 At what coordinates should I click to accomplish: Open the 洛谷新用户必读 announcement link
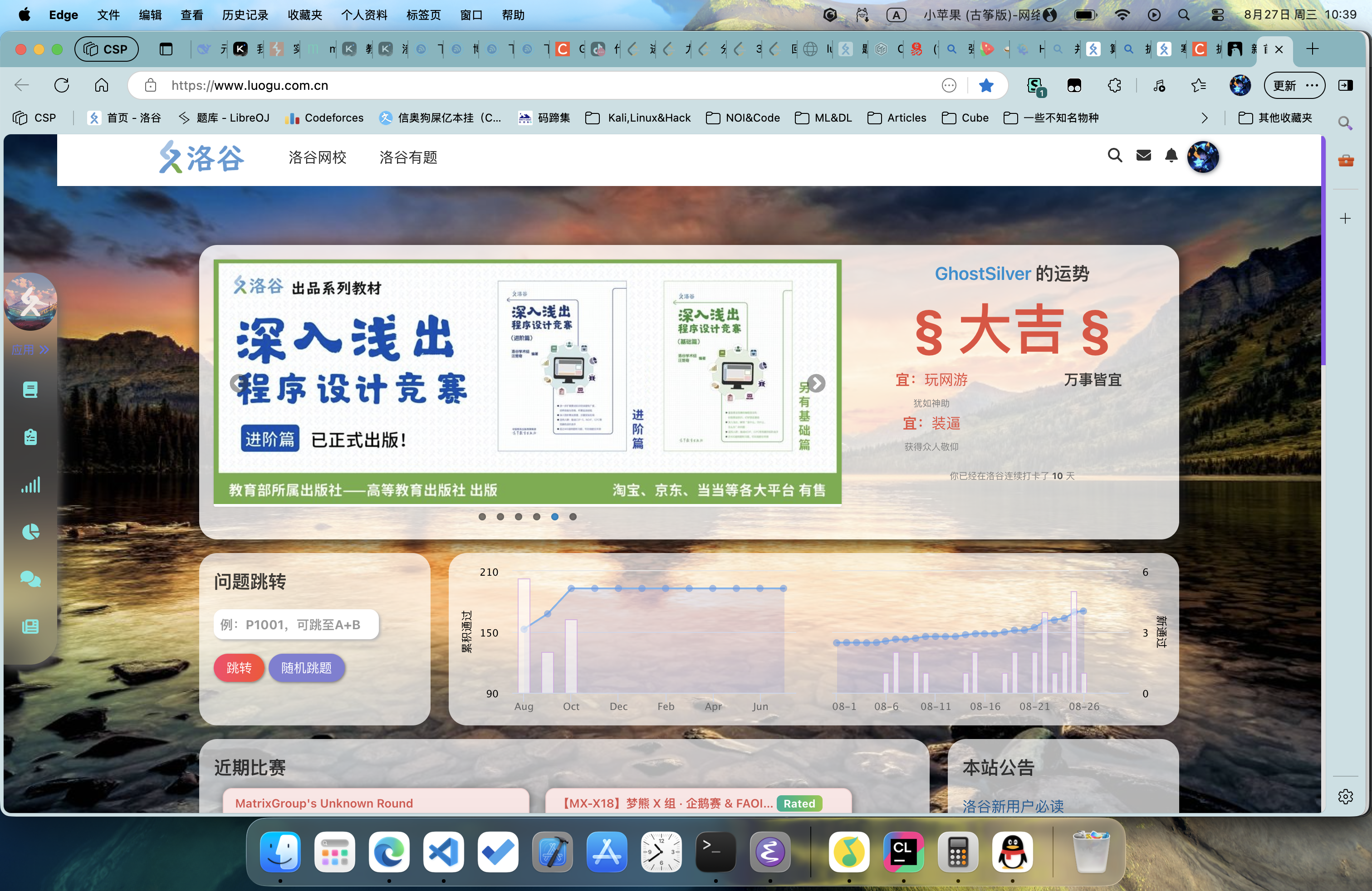coord(1013,806)
